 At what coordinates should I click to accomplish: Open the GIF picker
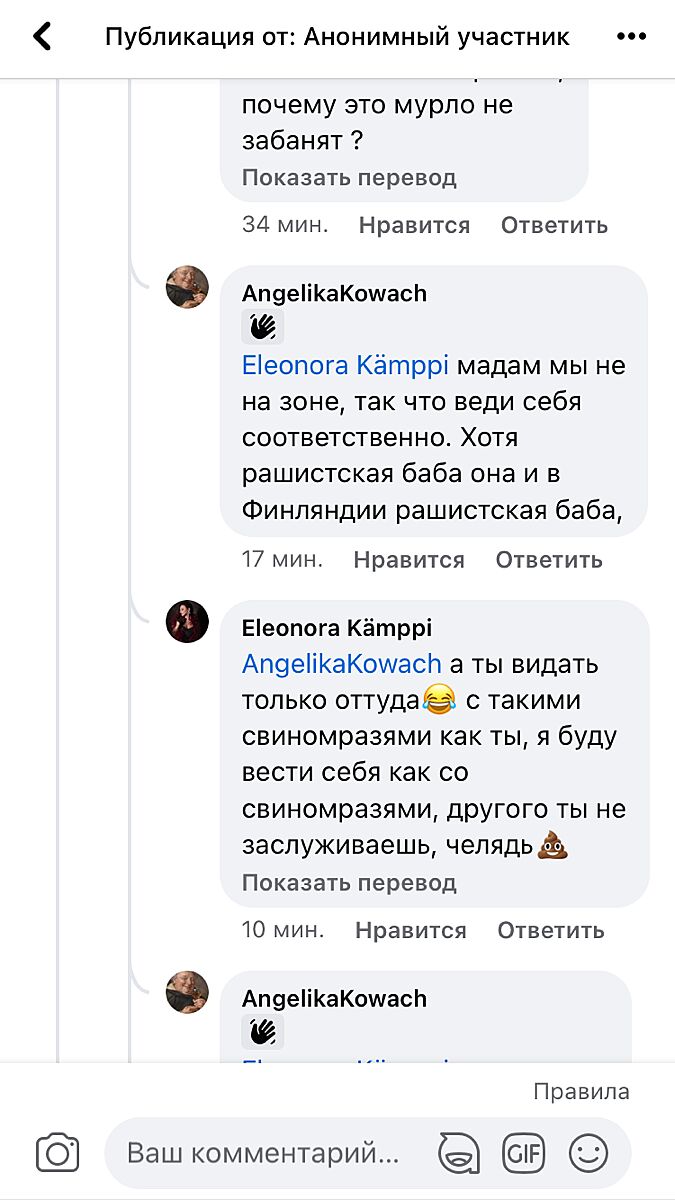point(523,1153)
